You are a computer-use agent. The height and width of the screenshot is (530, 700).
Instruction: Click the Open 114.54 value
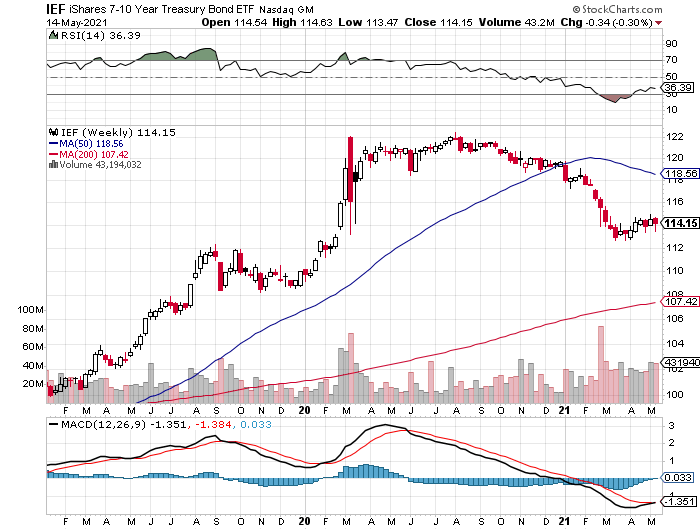click(x=234, y=22)
